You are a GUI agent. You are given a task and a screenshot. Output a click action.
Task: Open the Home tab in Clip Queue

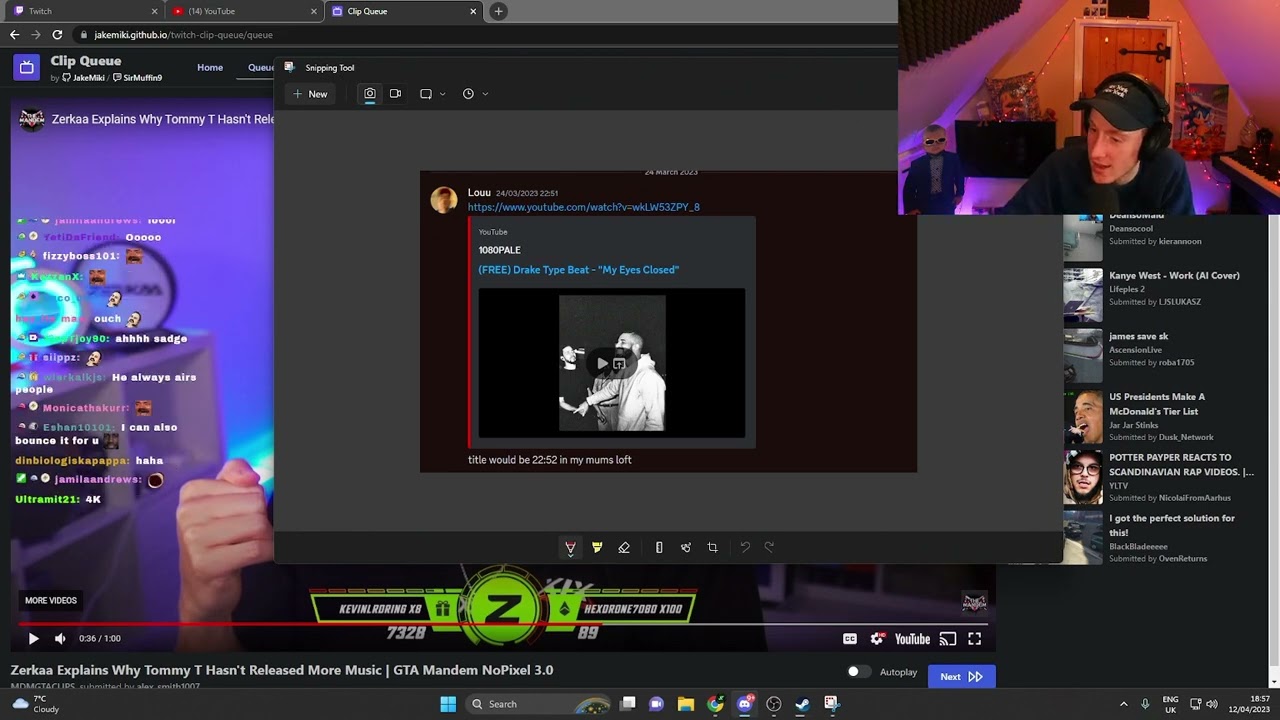click(210, 68)
